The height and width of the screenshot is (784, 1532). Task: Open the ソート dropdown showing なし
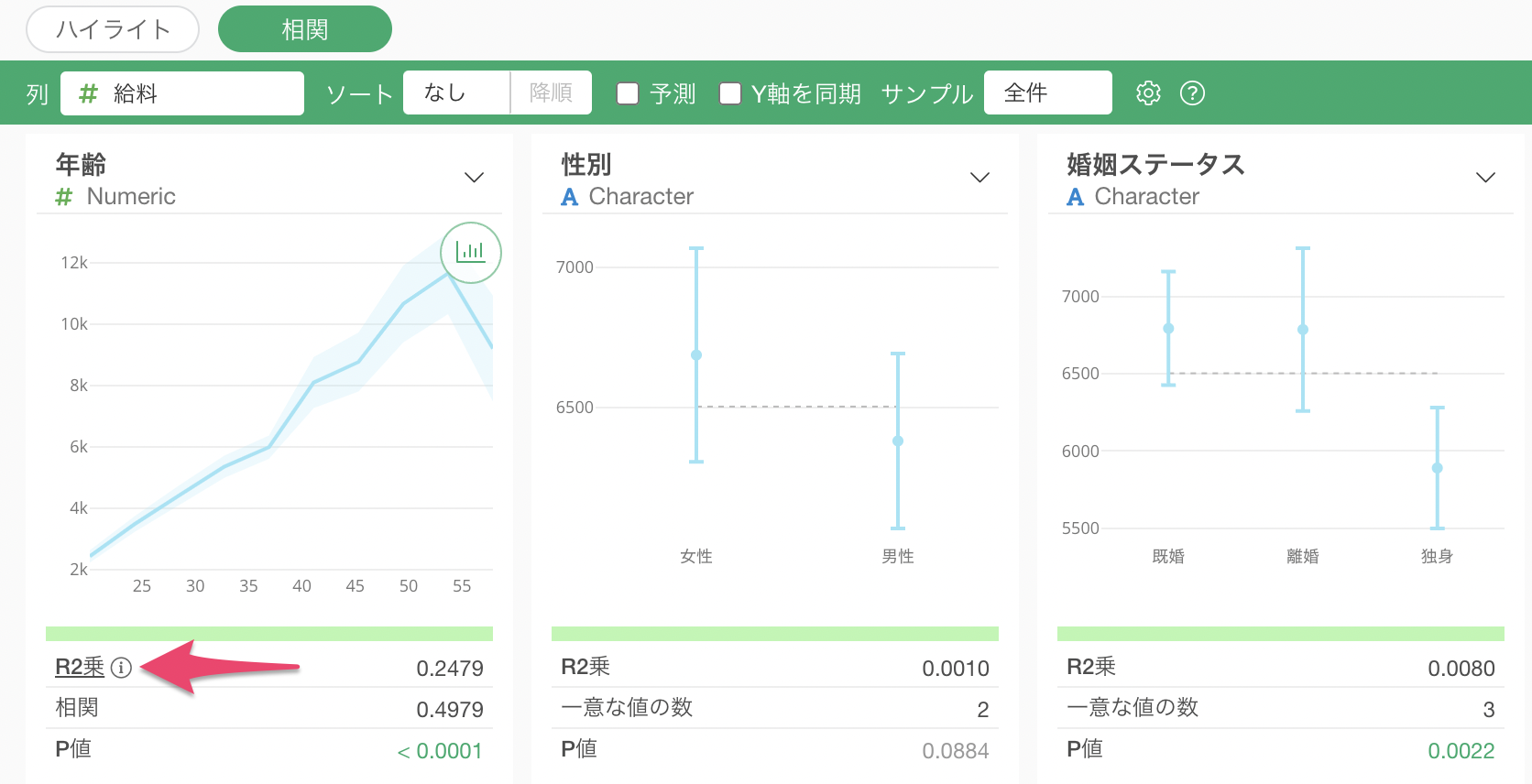(456, 93)
